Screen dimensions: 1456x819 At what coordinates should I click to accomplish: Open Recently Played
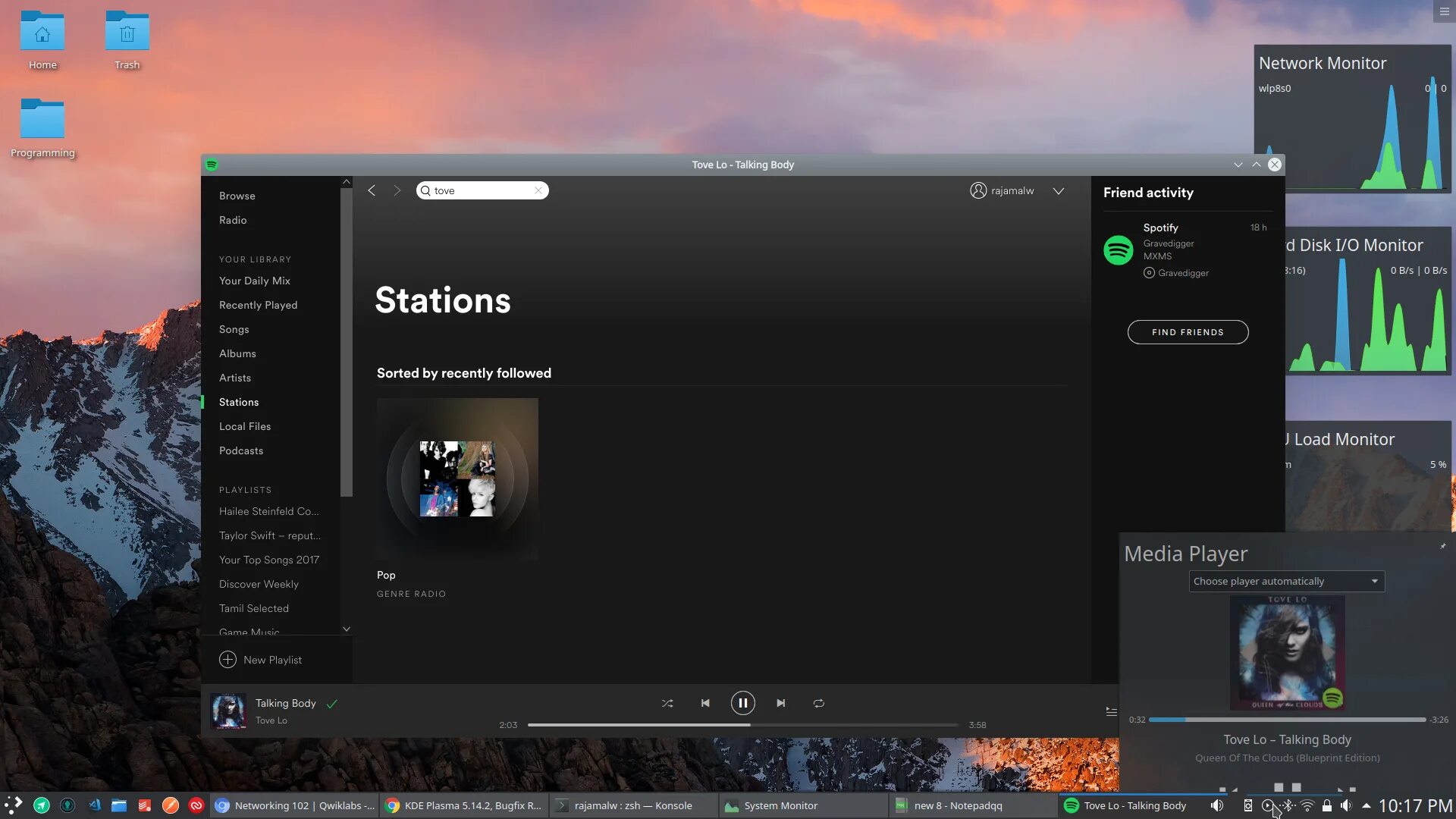[x=258, y=305]
